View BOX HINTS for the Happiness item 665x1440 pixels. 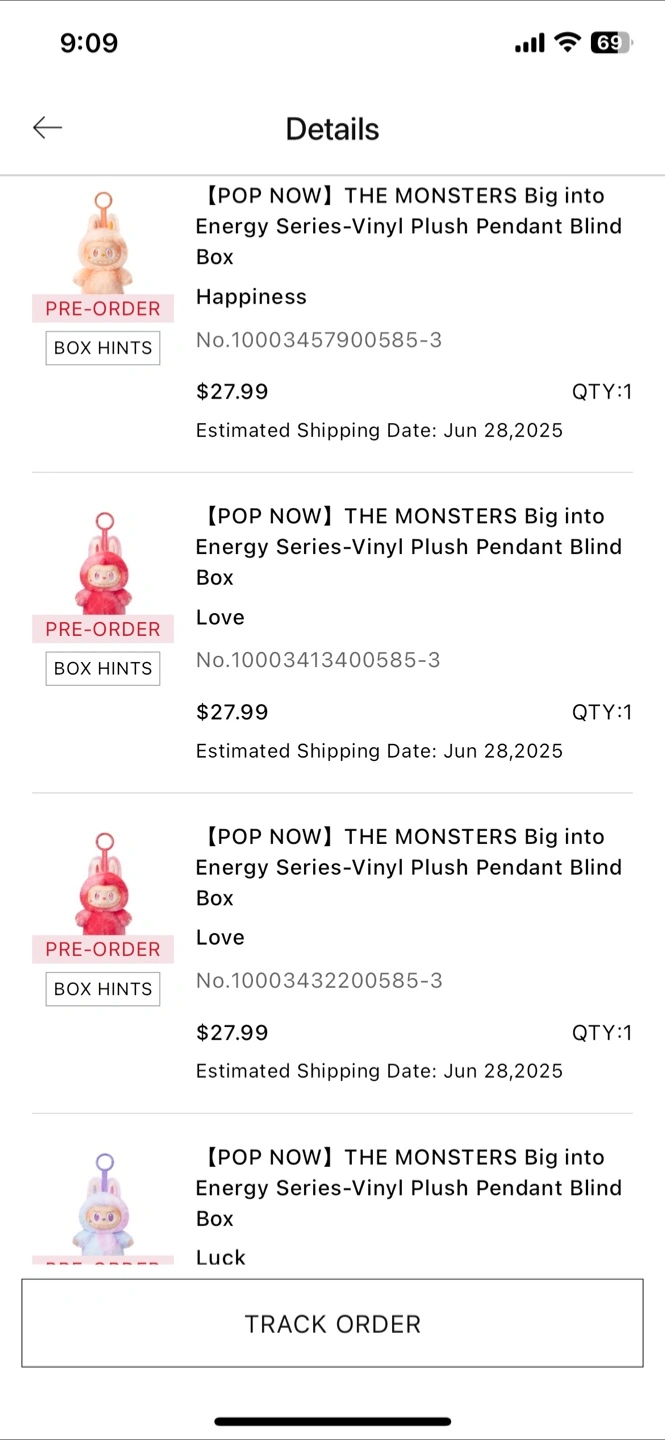click(x=103, y=348)
